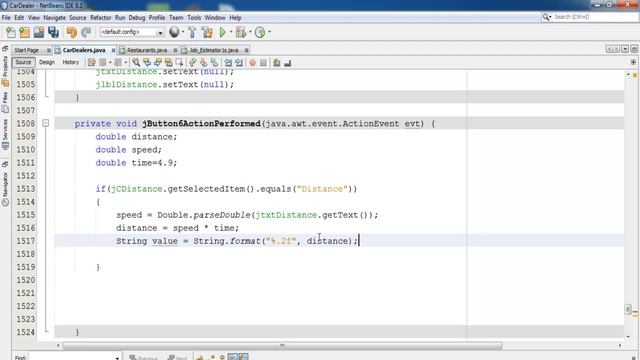Open the Navigate menu
The width and height of the screenshot is (640, 360).
pos(55,18)
